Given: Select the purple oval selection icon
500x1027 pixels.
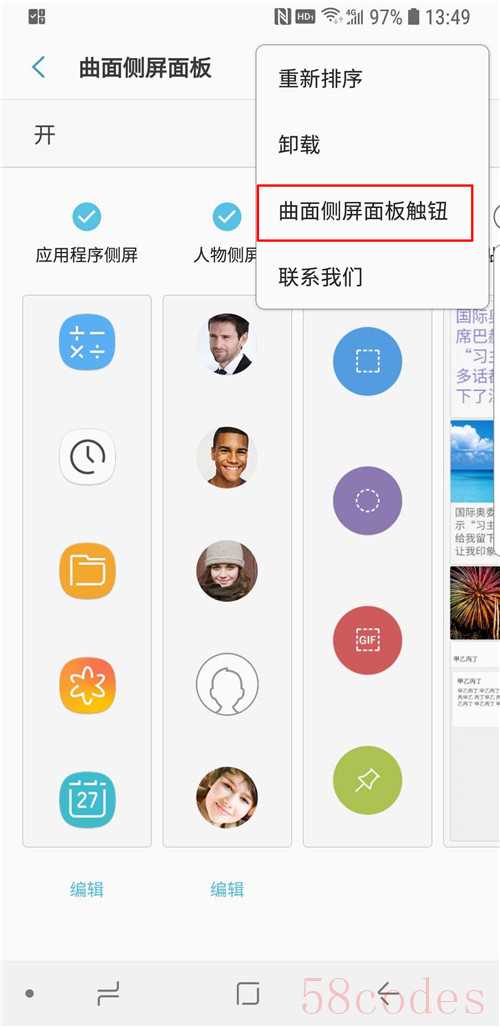Looking at the screenshot, I should [367, 500].
